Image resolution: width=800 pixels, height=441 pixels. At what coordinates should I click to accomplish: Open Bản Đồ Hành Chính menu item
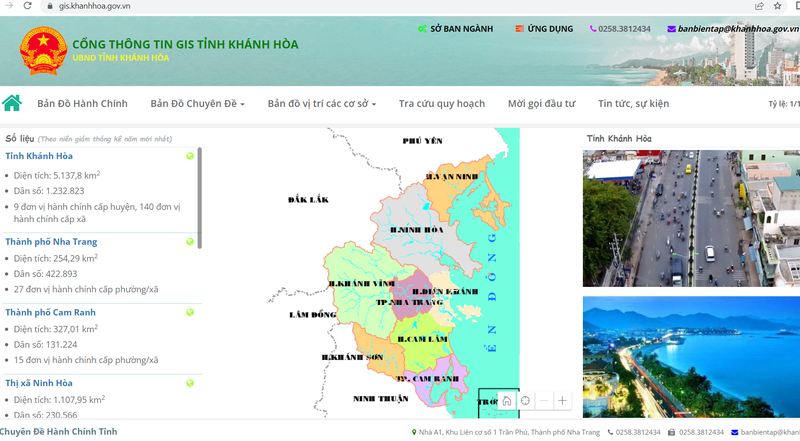pos(82,104)
